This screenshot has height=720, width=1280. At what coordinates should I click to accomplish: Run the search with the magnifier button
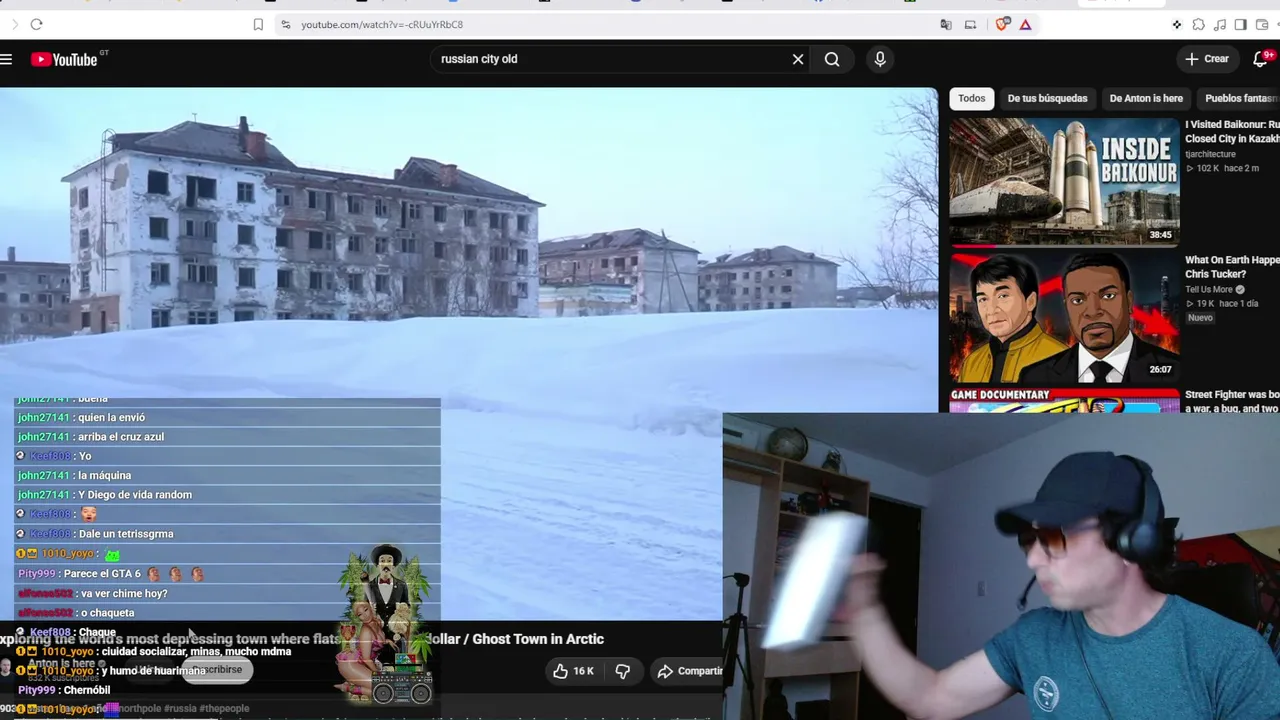[832, 59]
